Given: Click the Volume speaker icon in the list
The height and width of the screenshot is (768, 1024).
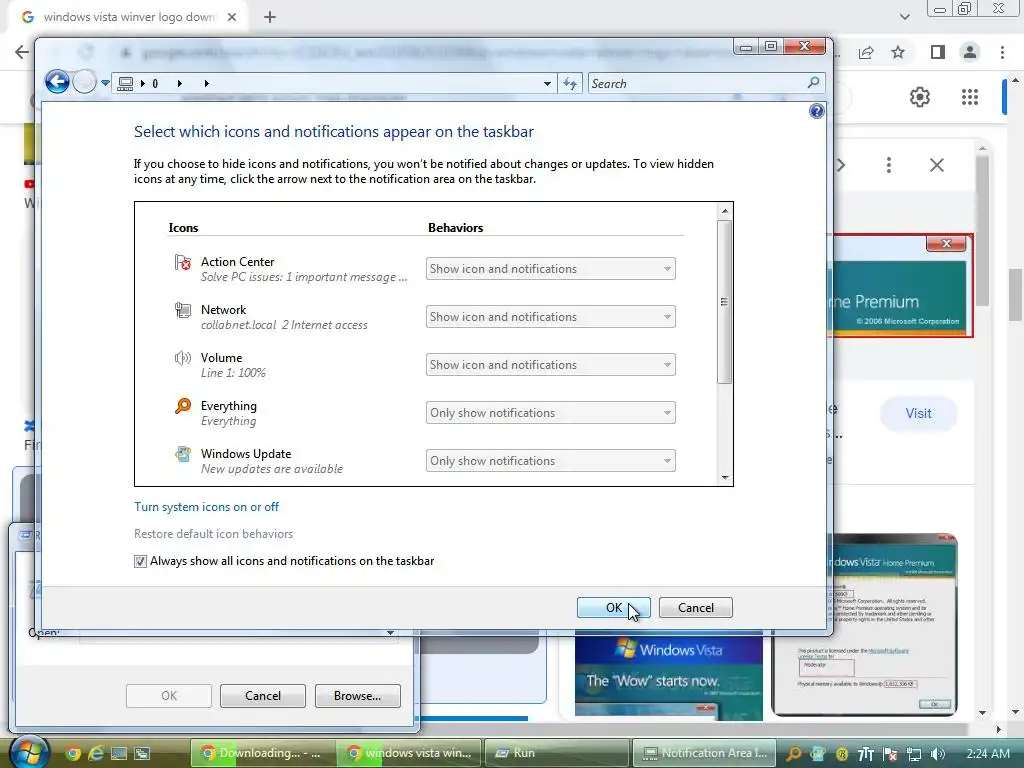Looking at the screenshot, I should [x=183, y=358].
